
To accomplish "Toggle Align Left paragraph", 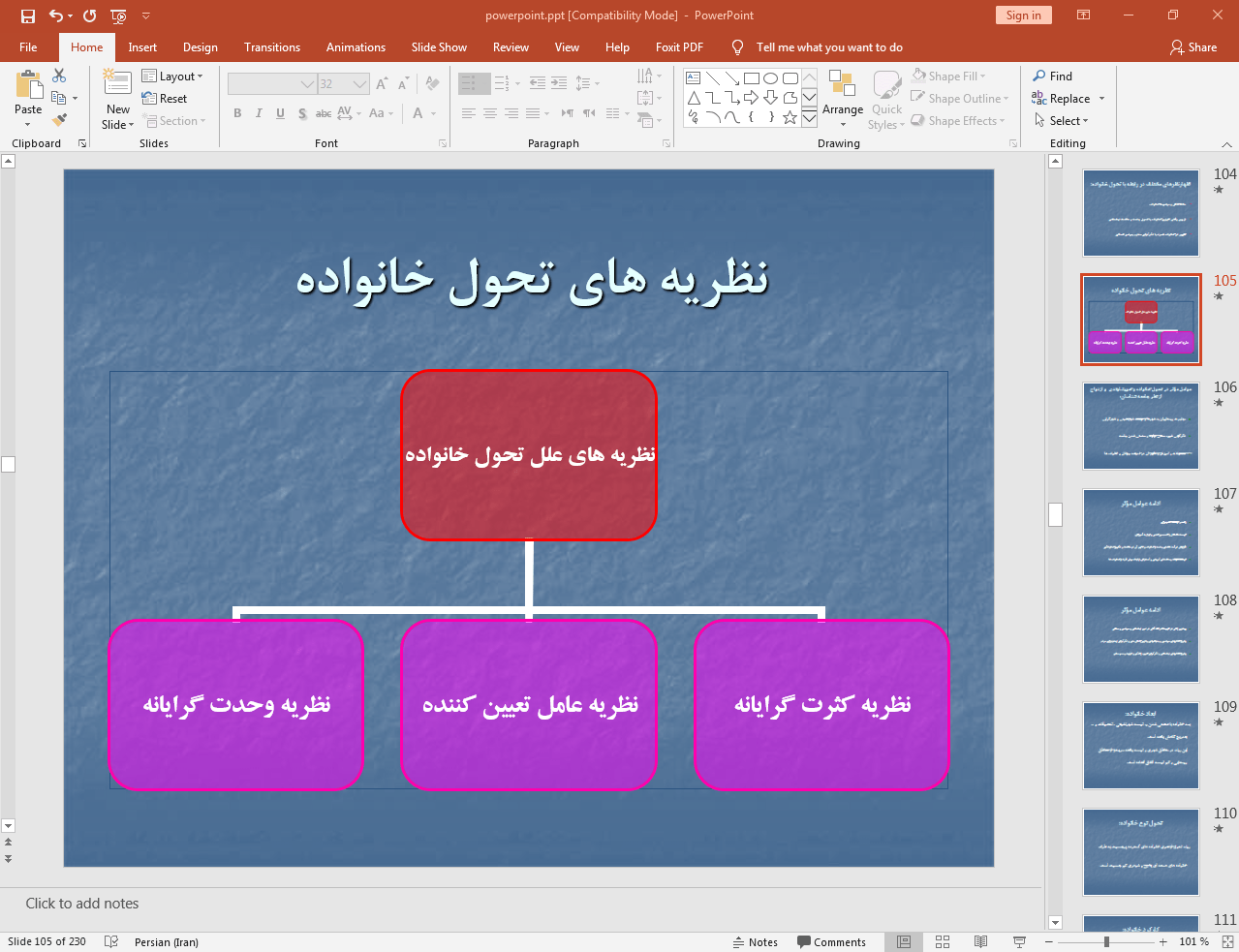I will tap(469, 113).
